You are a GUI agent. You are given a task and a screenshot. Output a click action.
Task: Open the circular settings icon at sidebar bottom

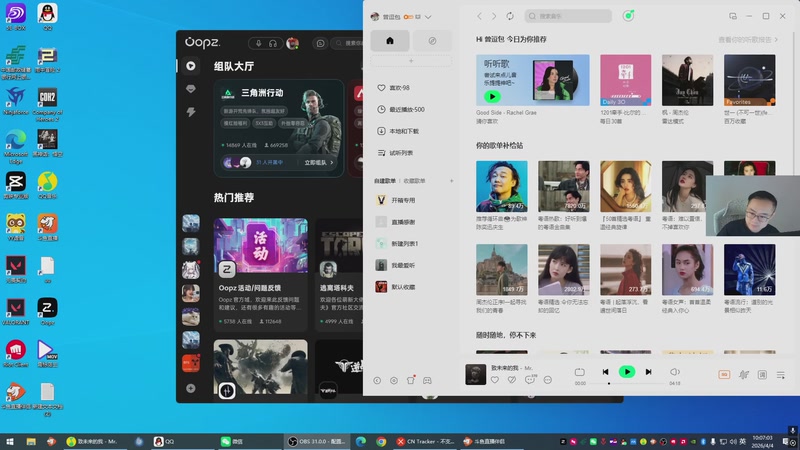coord(394,381)
